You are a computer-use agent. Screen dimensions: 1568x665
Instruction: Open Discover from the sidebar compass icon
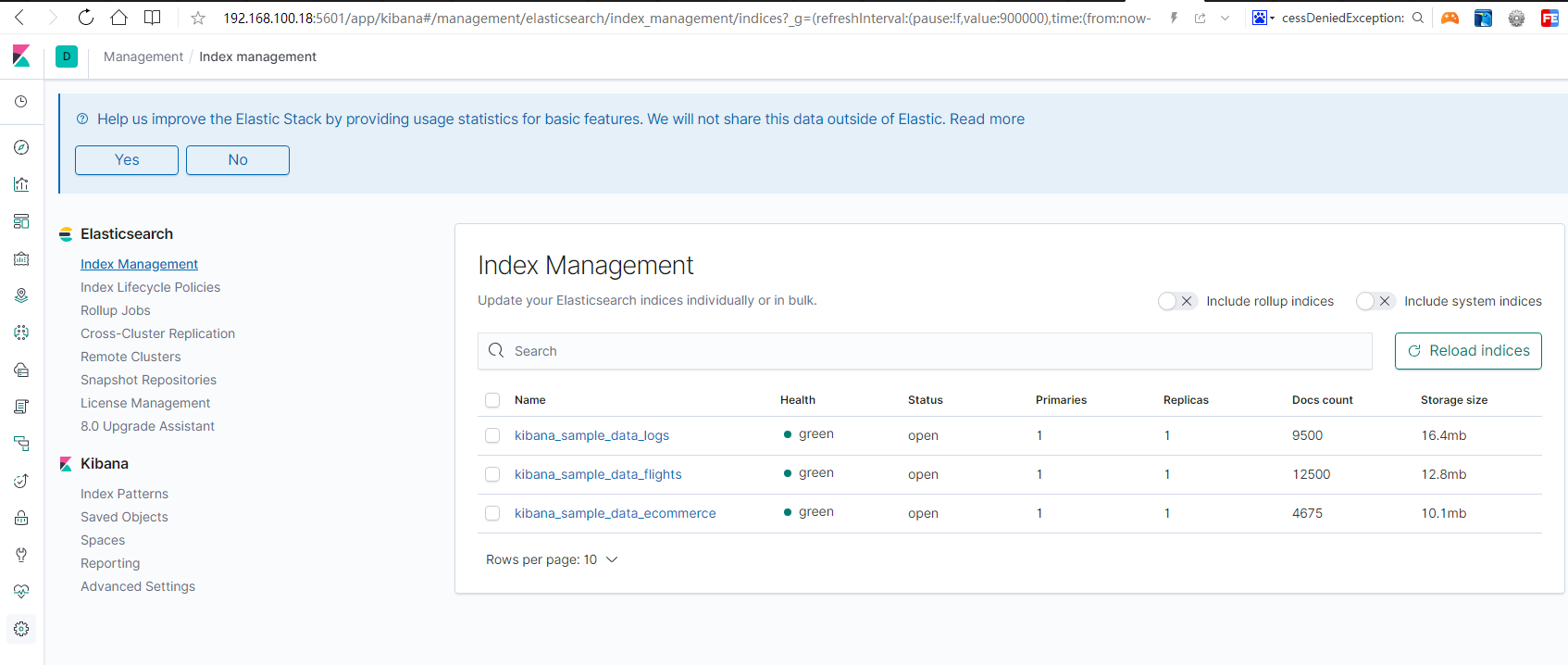tap(21, 147)
